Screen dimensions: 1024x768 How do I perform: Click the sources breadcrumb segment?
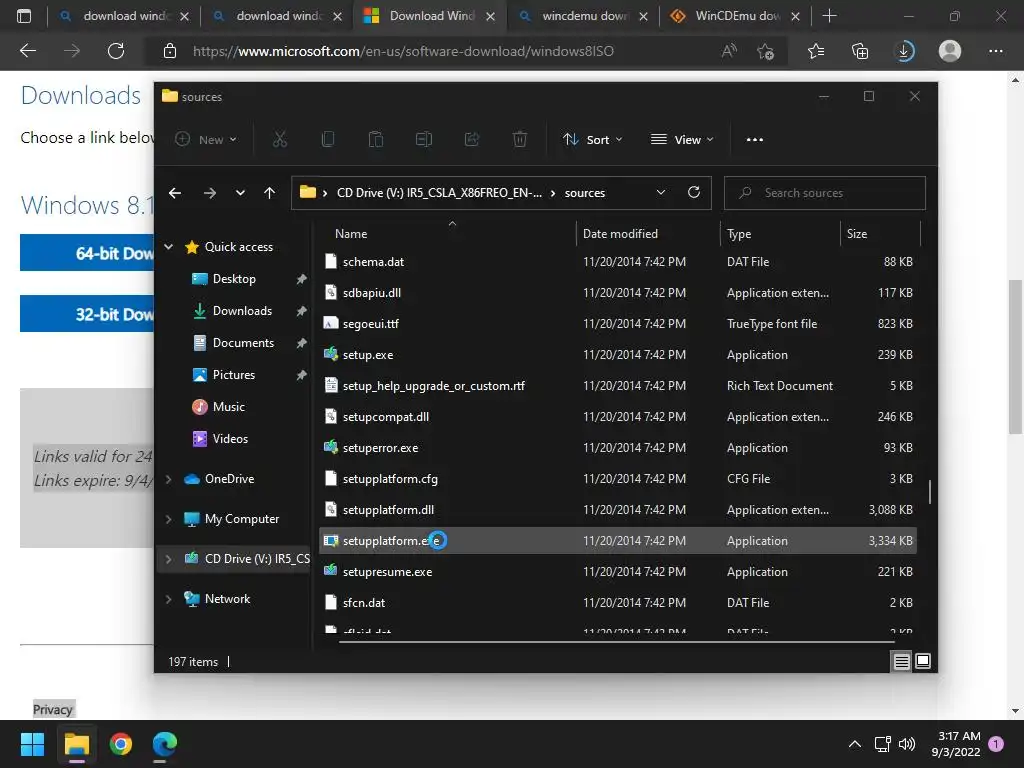coord(584,193)
